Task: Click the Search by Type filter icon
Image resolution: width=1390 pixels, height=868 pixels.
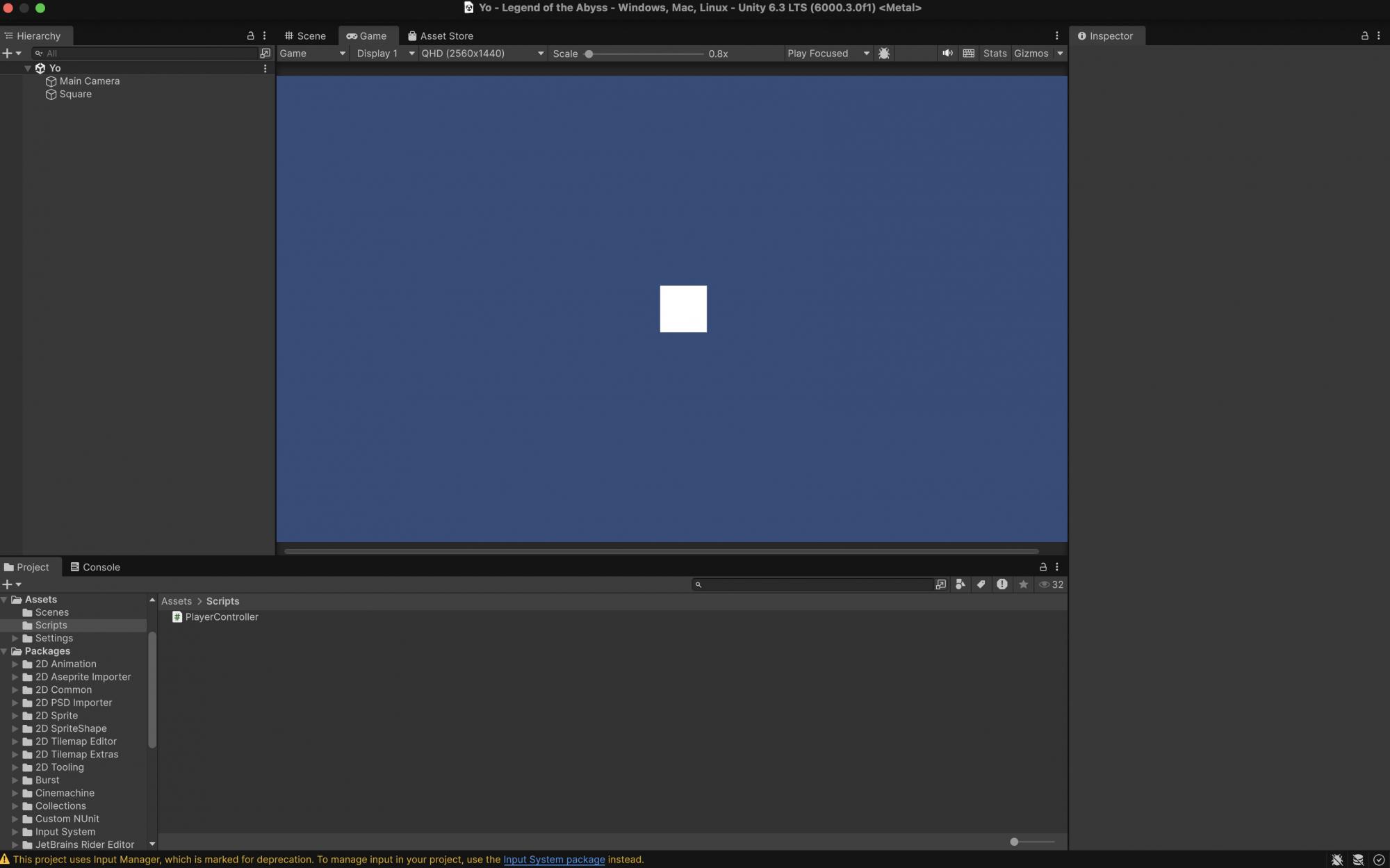Action: pyautogui.click(x=960, y=584)
